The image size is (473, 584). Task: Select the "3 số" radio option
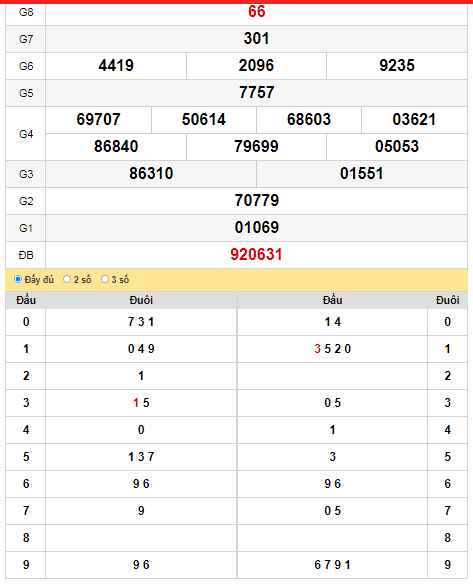[x=105, y=279]
